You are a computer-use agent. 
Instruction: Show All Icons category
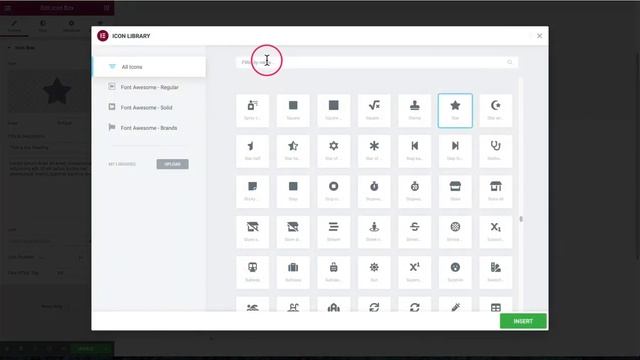[149, 67]
